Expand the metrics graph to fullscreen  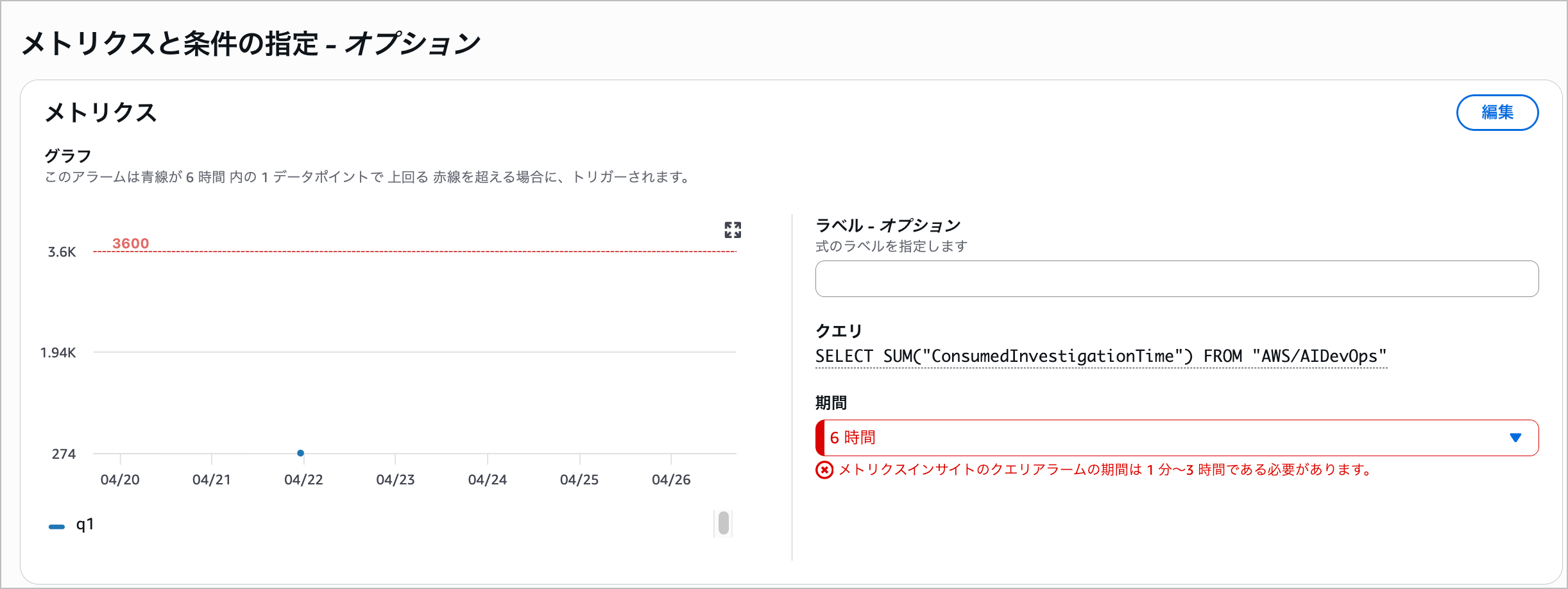tap(733, 230)
